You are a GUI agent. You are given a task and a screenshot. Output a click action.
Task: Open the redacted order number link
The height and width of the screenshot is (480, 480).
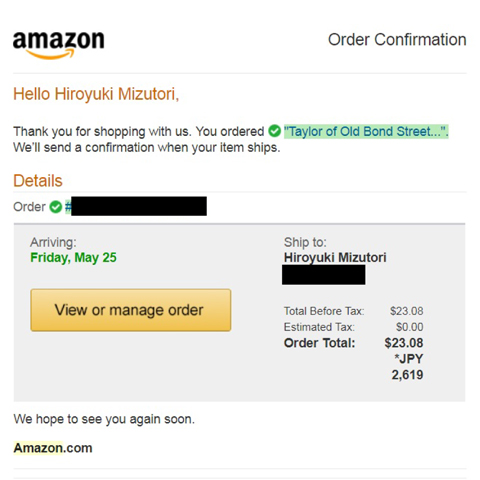point(136,206)
